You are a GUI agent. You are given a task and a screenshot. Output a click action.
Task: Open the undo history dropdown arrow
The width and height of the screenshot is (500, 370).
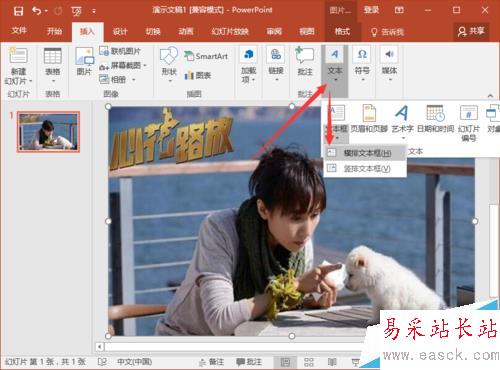(x=46, y=11)
